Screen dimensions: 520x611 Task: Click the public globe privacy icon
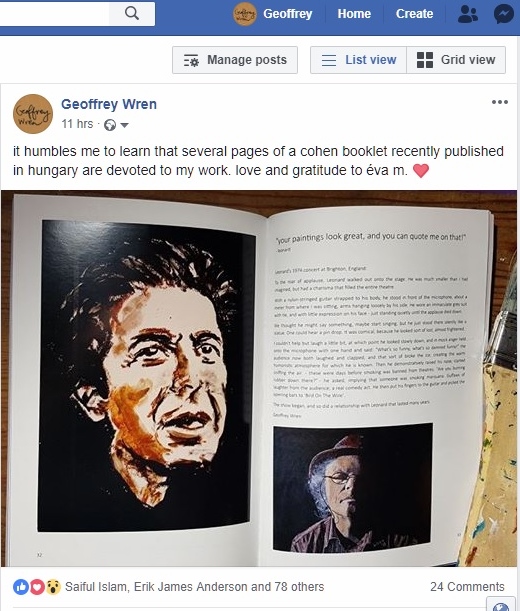point(110,125)
